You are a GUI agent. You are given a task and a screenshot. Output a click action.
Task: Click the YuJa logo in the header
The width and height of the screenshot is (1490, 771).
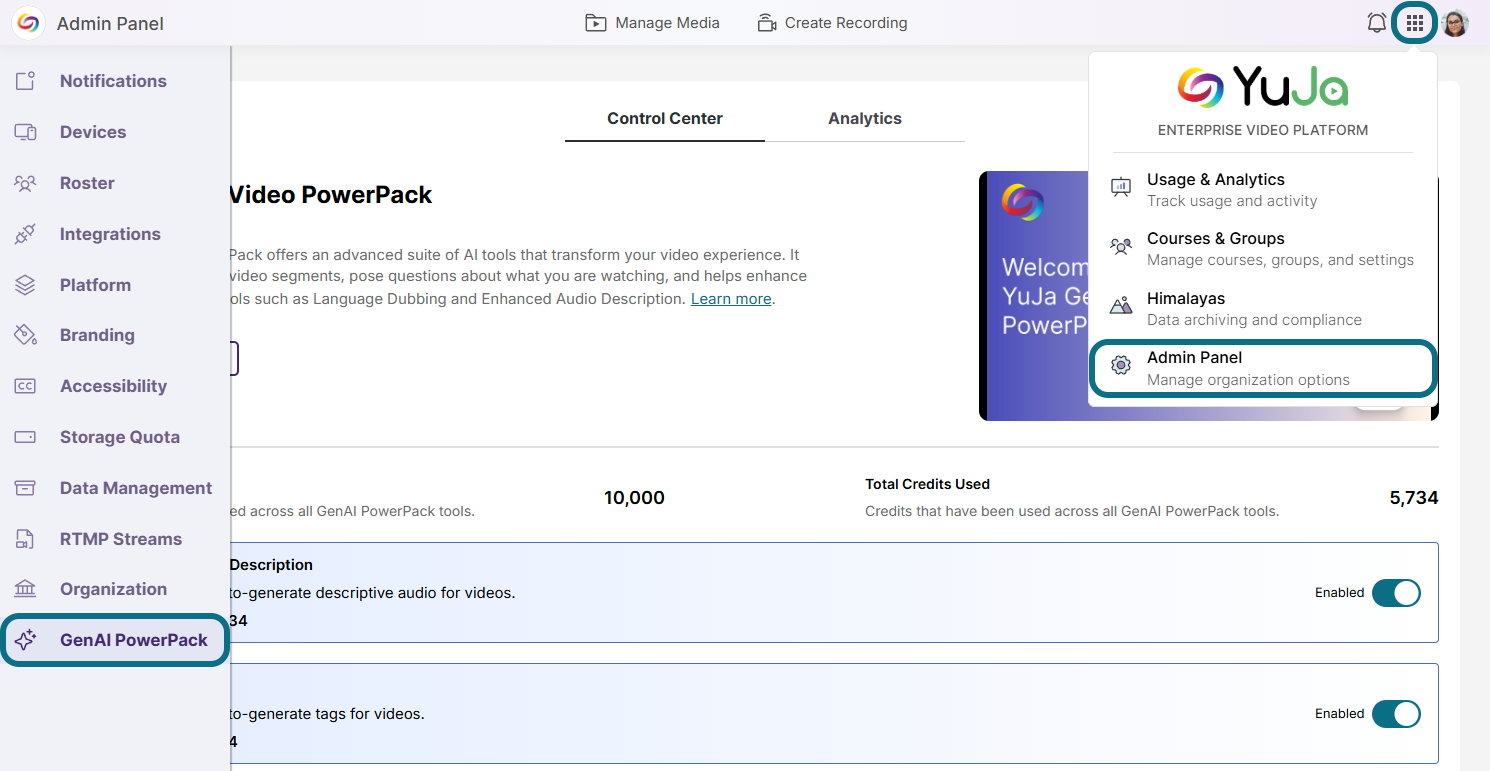point(28,23)
